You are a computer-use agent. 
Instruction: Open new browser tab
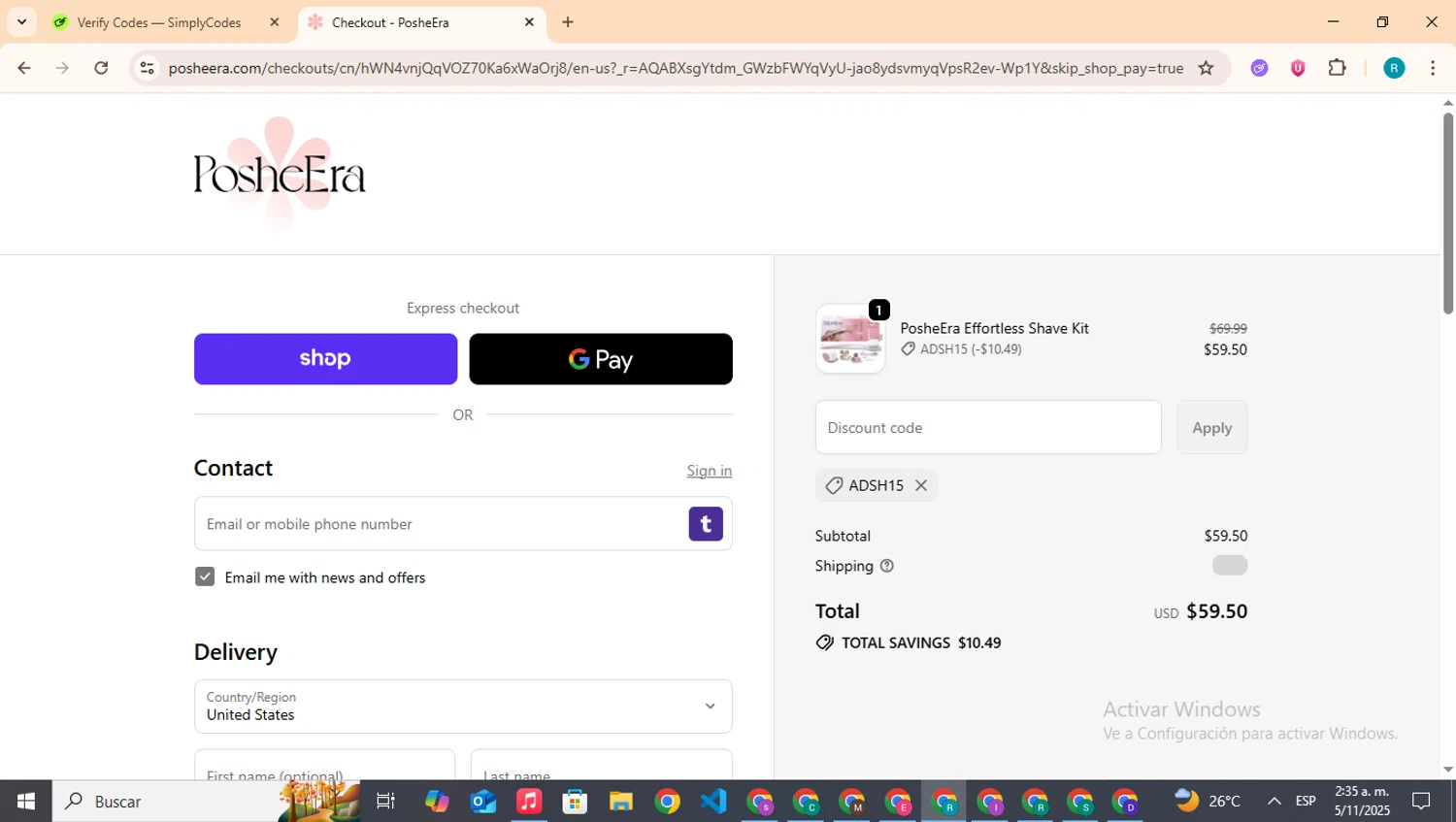(568, 22)
